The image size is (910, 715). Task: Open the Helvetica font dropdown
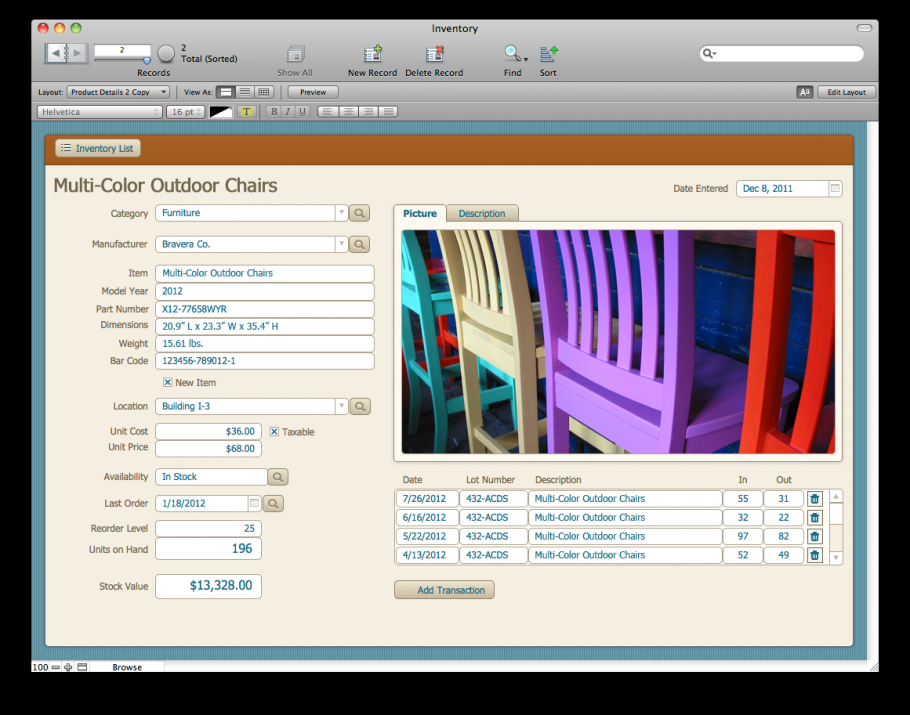[x=99, y=112]
